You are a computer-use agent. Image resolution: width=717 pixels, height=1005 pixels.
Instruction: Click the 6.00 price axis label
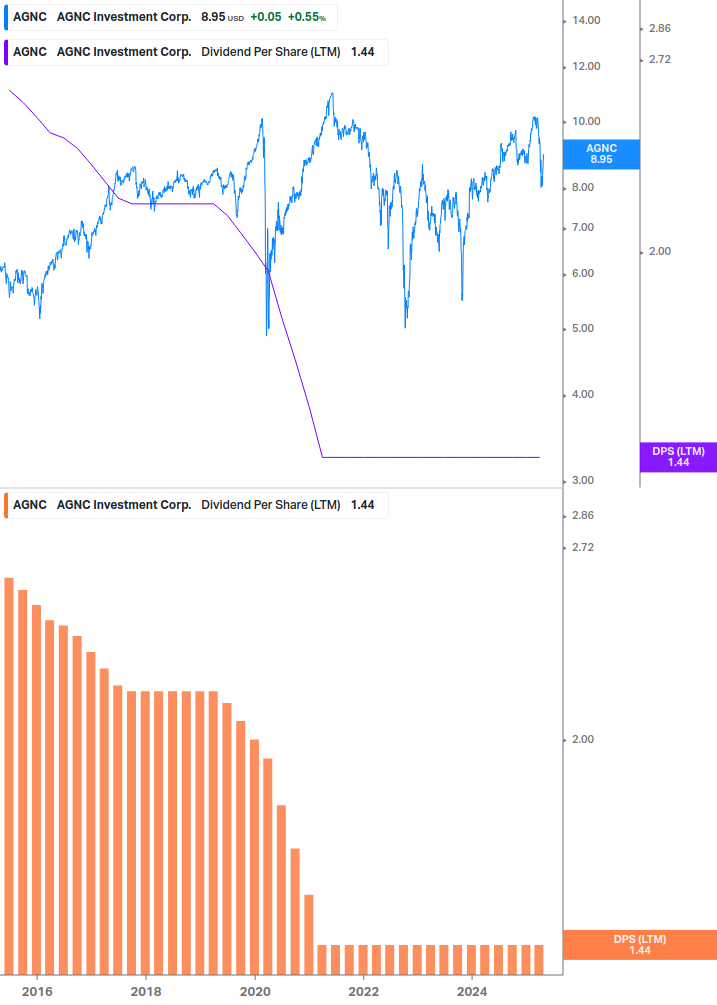pyautogui.click(x=582, y=274)
